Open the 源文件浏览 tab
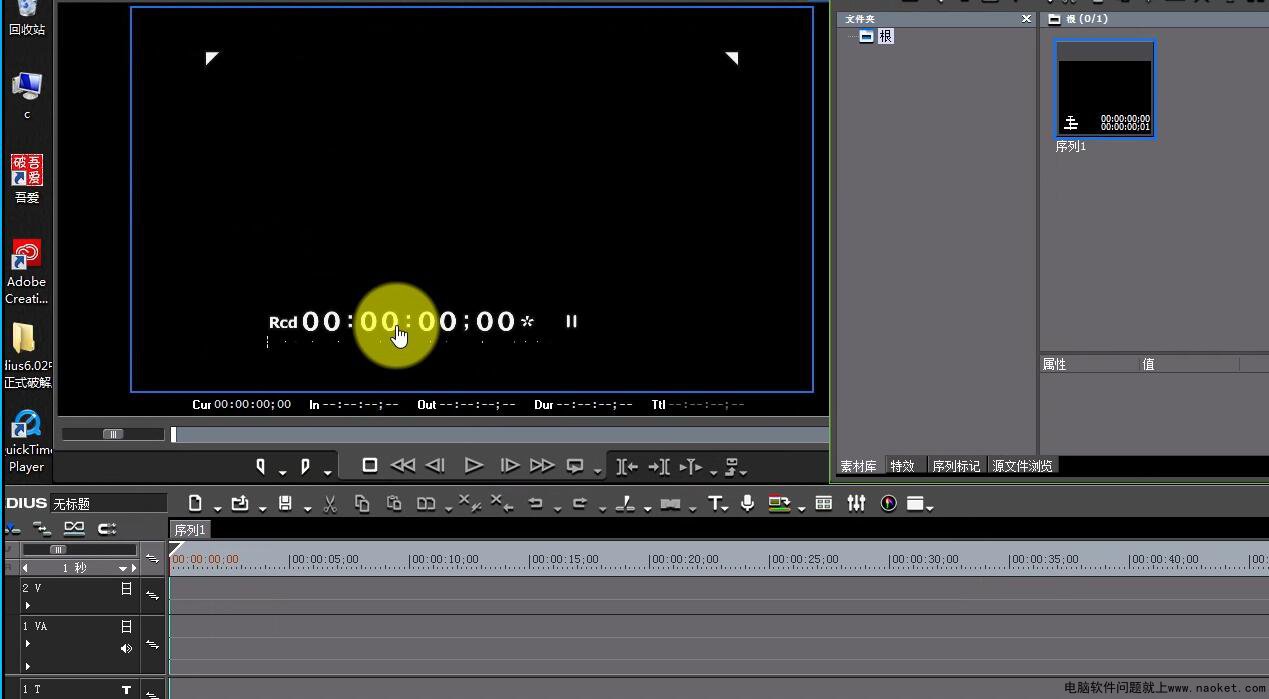 (1022, 466)
